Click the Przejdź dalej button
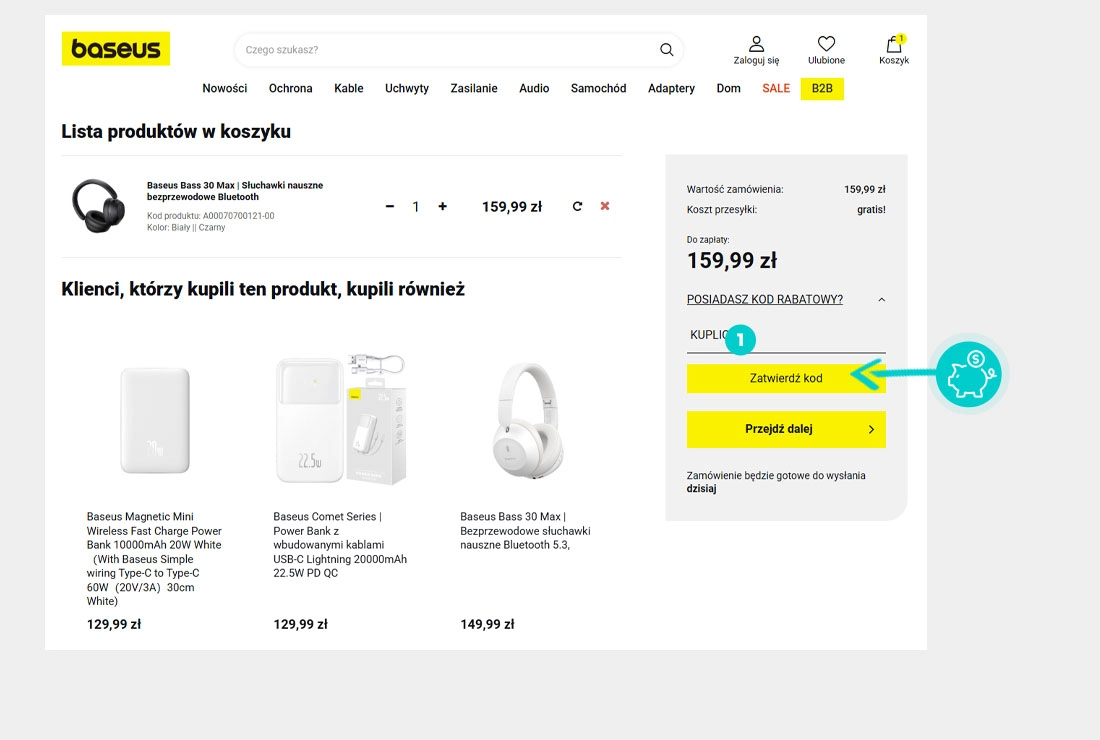 point(786,429)
